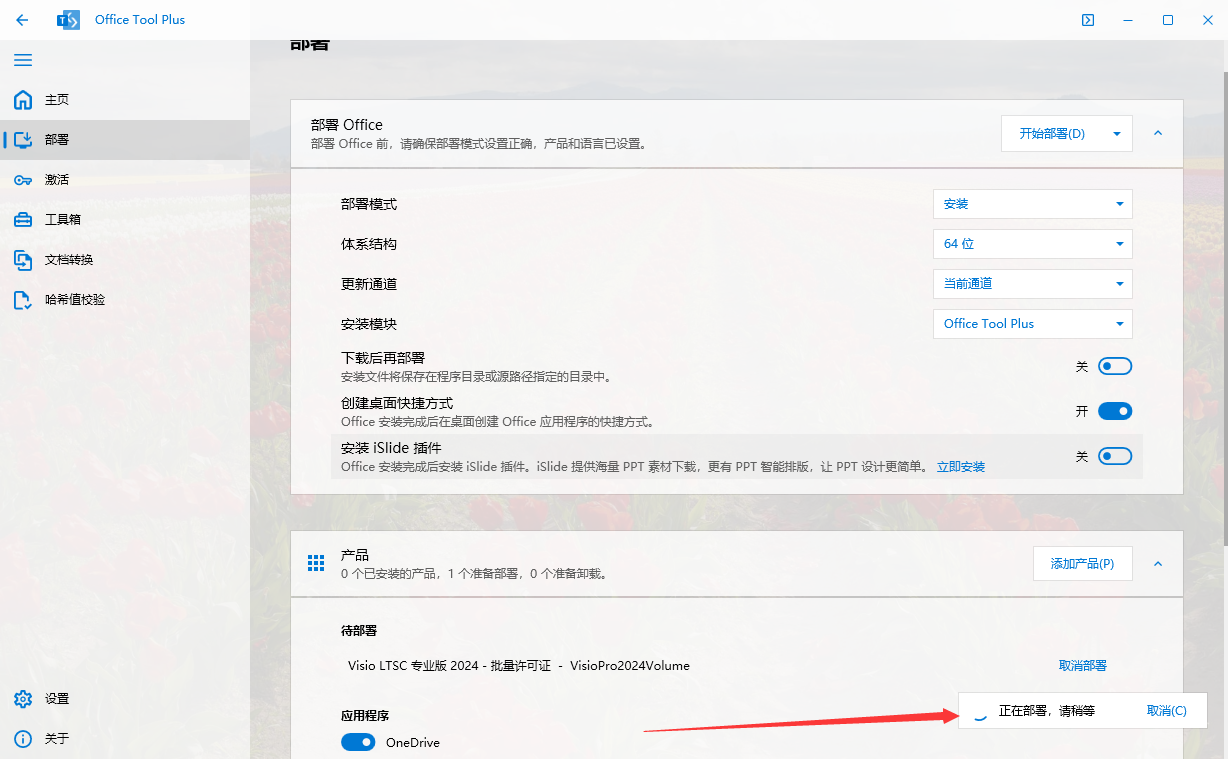1228x759 pixels.
Task: Maximize the Office Tool Plus window
Action: [x=1168, y=20]
